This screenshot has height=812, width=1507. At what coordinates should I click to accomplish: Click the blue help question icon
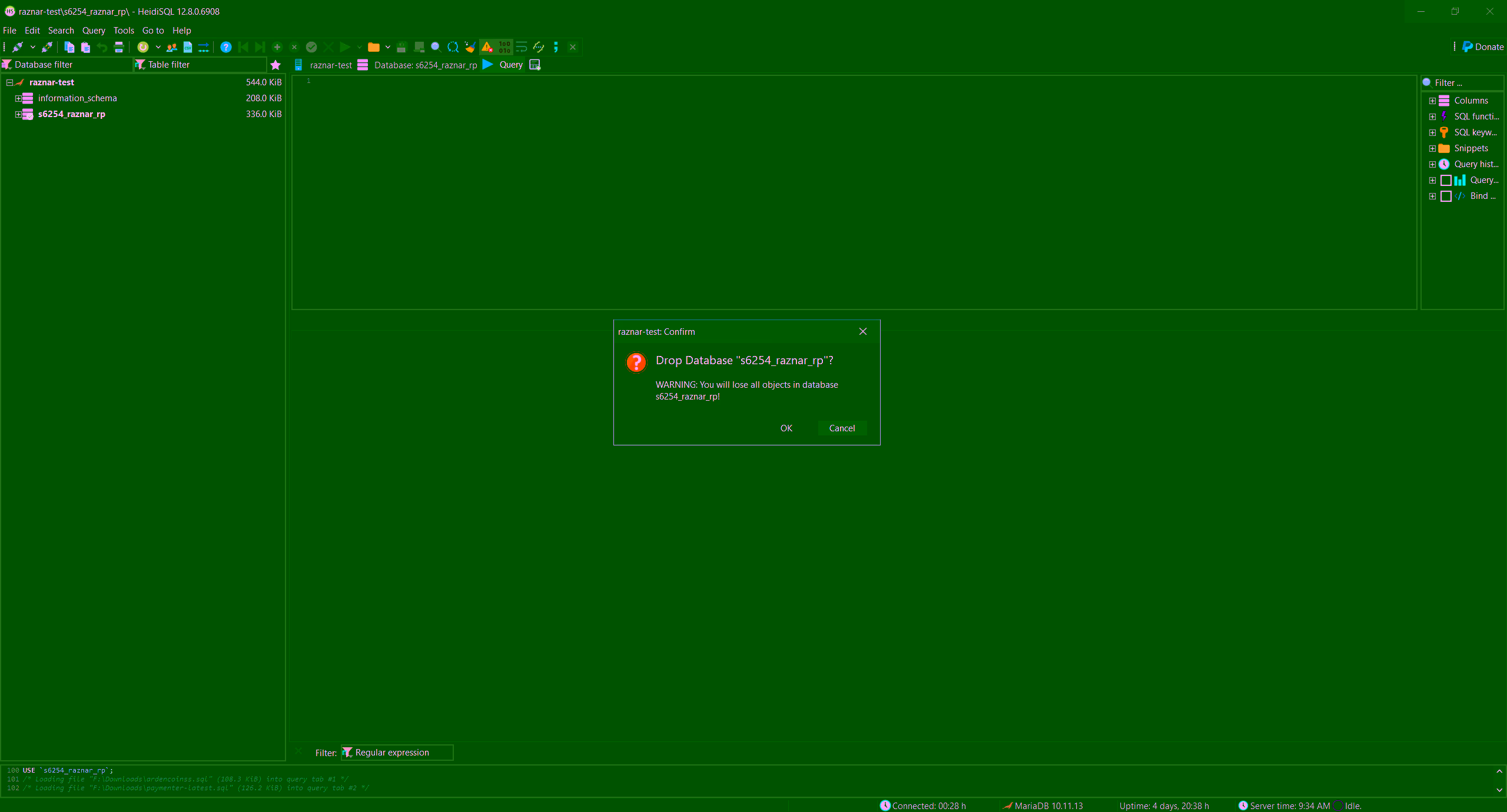(225, 47)
